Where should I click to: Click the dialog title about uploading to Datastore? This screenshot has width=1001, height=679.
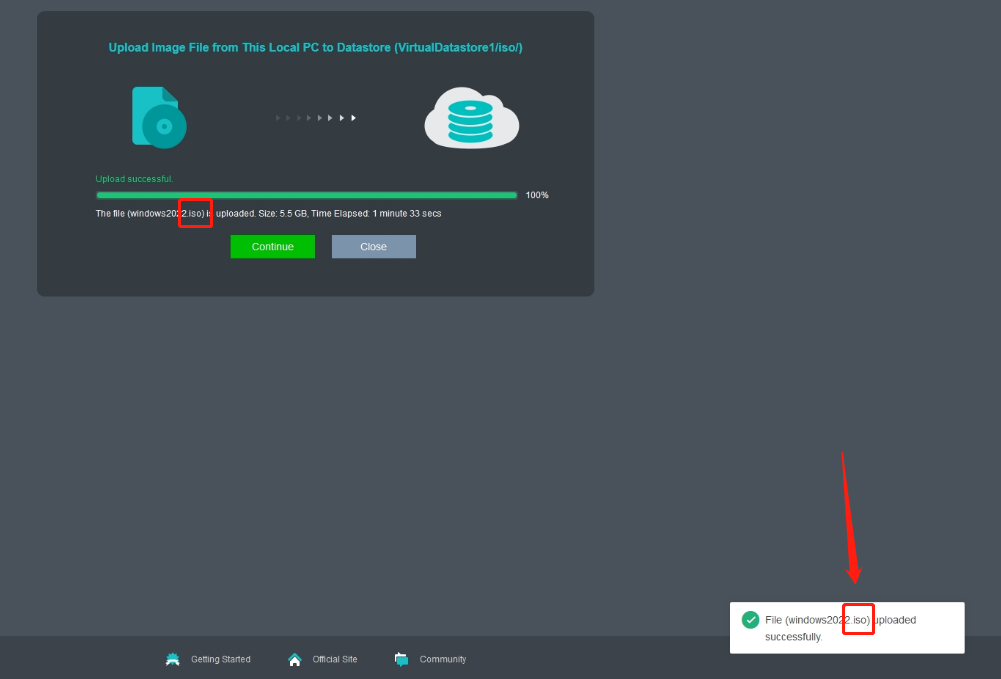click(315, 47)
